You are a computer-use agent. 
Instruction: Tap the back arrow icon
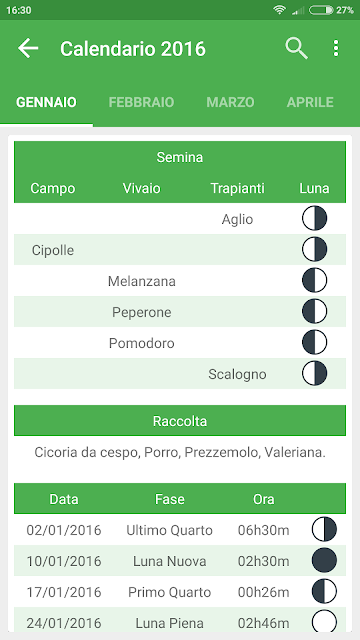pyautogui.click(x=28, y=49)
